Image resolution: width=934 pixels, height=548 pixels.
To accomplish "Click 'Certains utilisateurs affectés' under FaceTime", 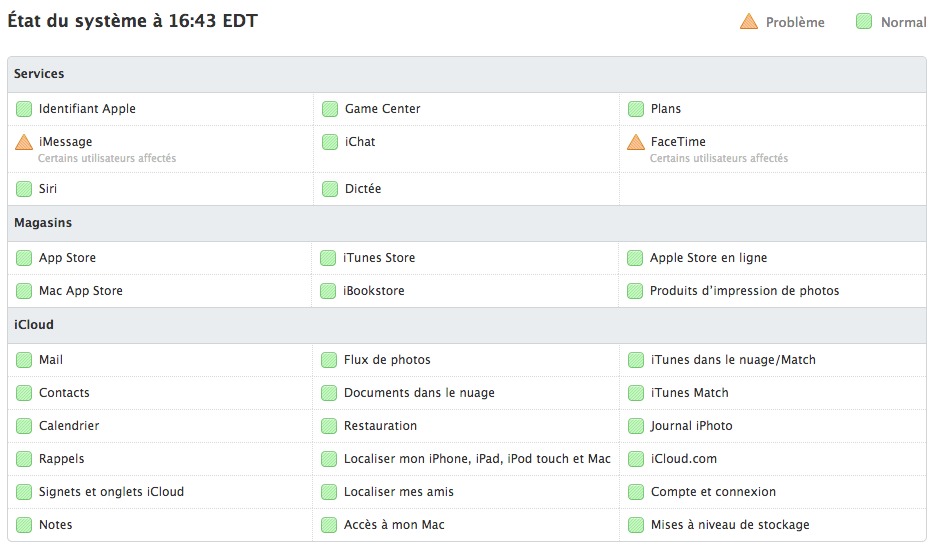I will point(719,158).
